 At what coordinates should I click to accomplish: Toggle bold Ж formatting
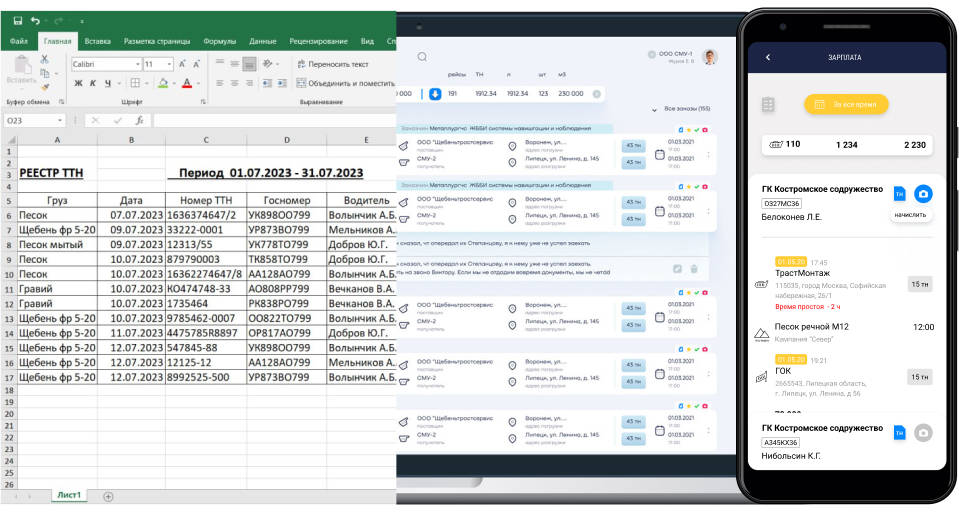point(78,83)
